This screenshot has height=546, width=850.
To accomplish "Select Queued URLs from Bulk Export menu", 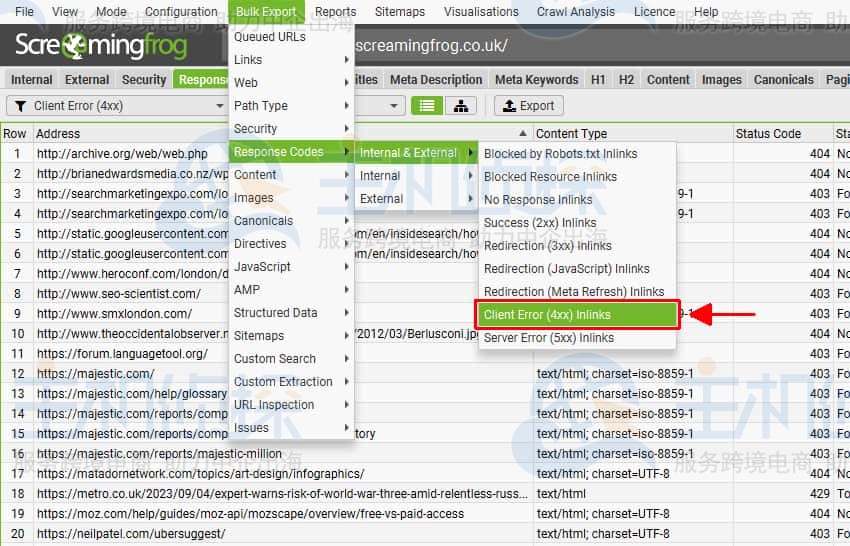I will point(270,37).
